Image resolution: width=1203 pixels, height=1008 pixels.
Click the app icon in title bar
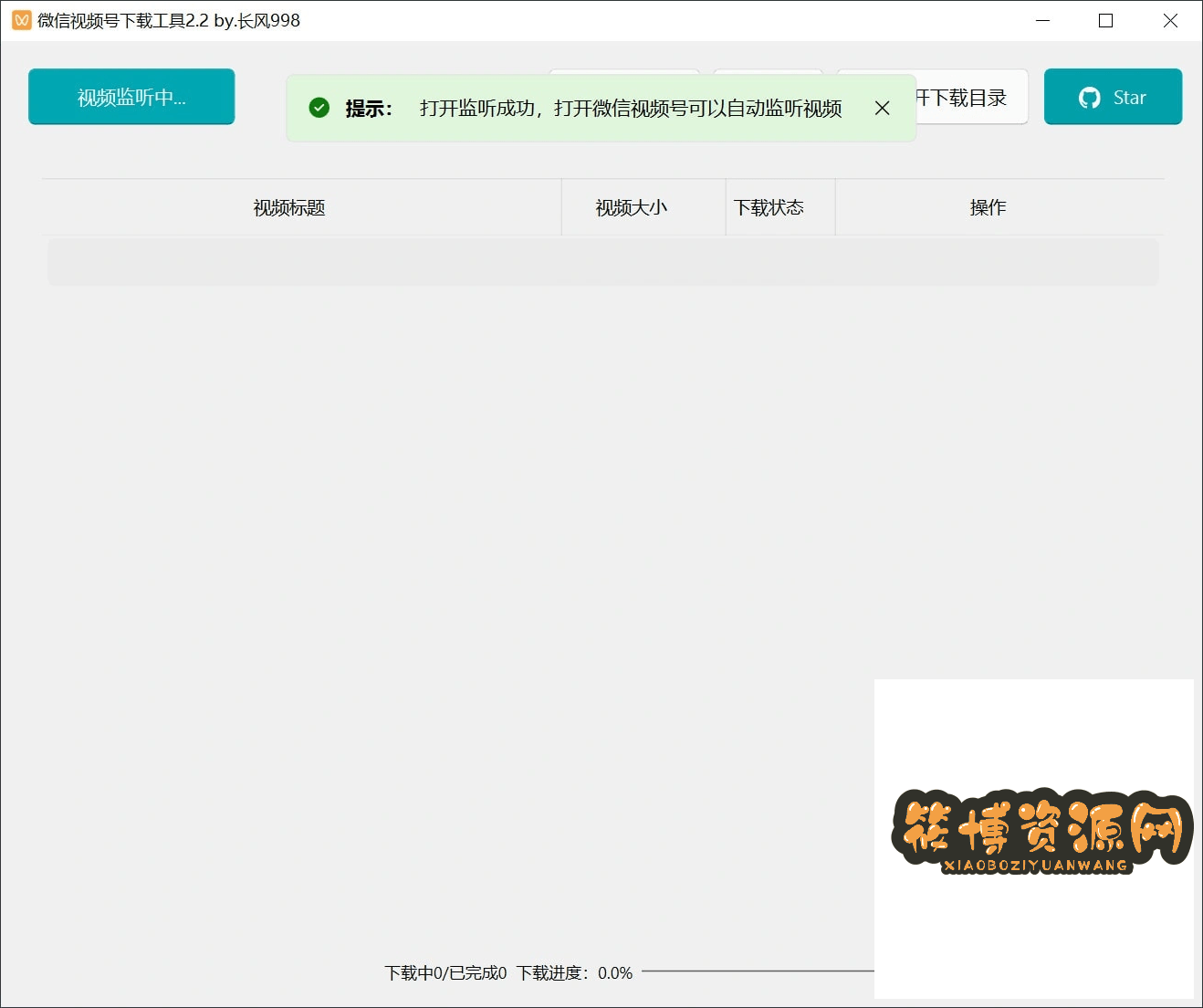pyautogui.click(x=22, y=20)
